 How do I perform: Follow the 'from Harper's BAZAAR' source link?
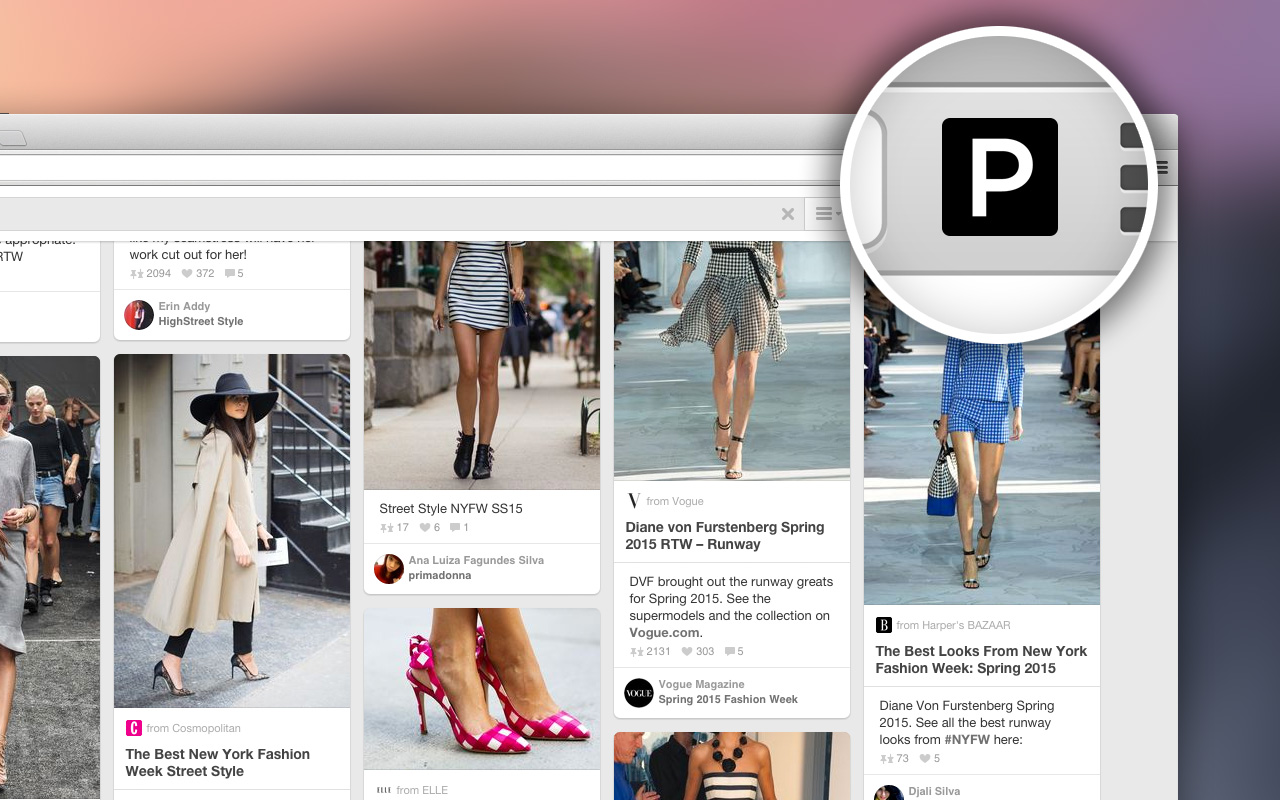(953, 625)
